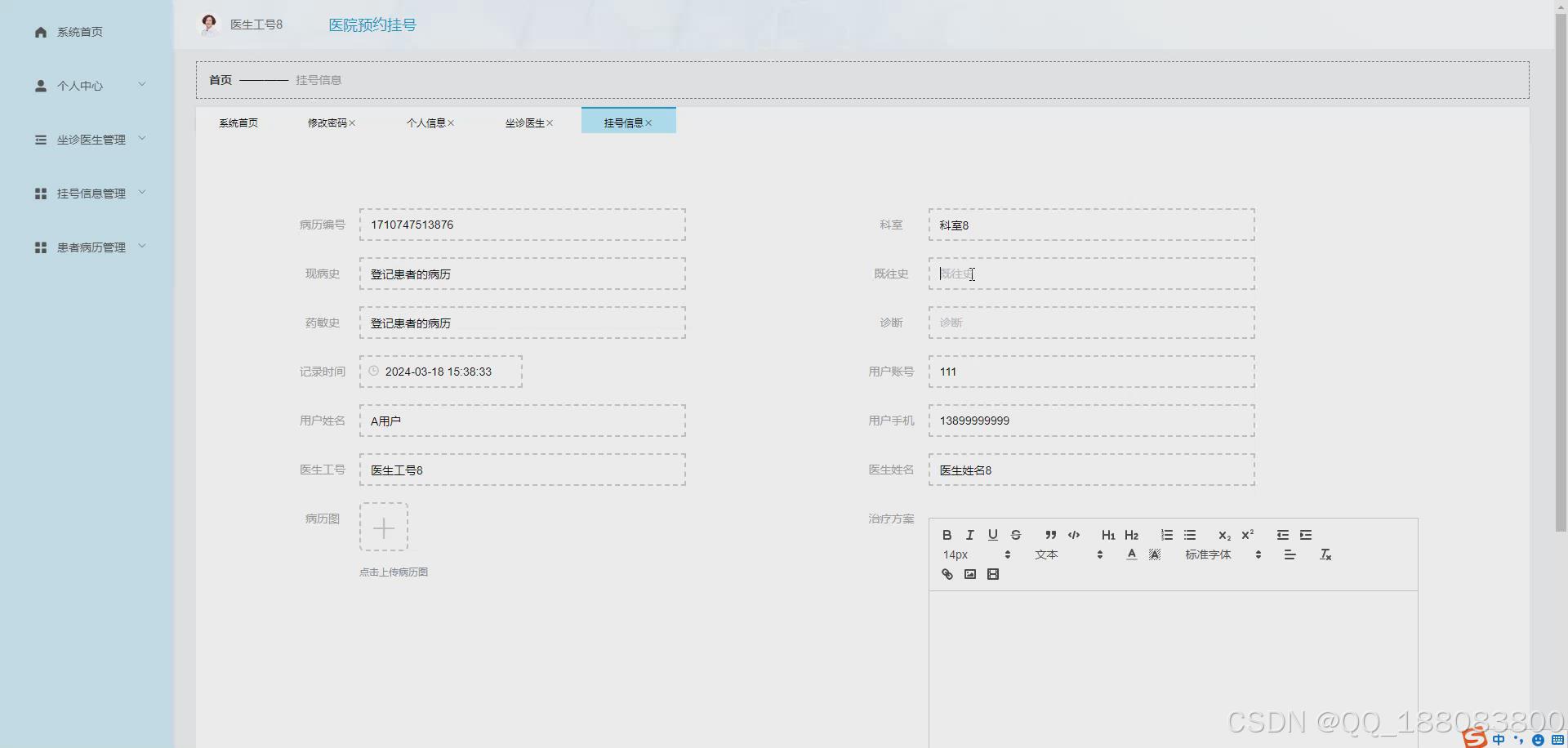Apply the H1 heading icon
The height and width of the screenshot is (748, 1568).
[x=1107, y=535]
